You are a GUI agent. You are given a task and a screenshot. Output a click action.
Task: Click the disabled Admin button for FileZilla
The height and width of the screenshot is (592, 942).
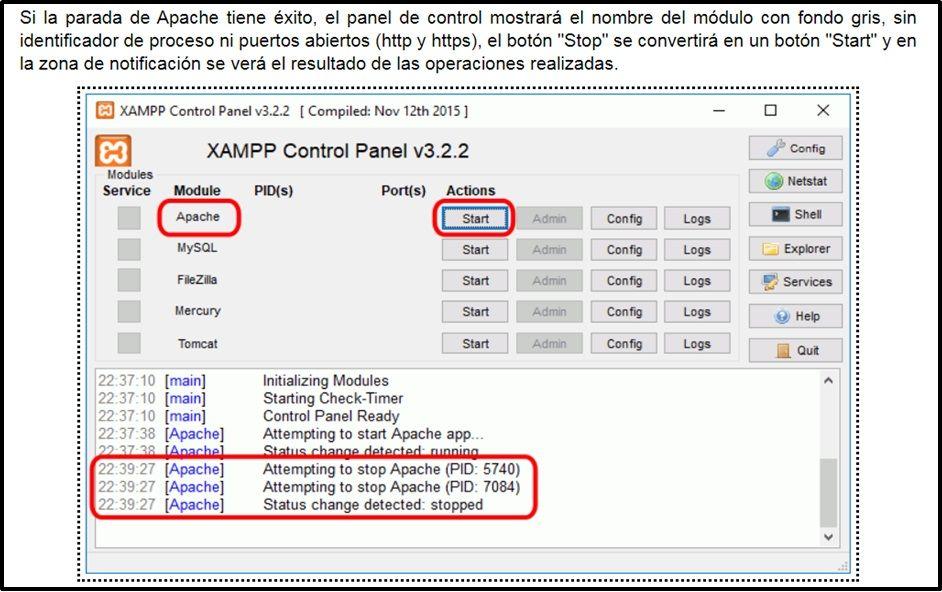(549, 281)
